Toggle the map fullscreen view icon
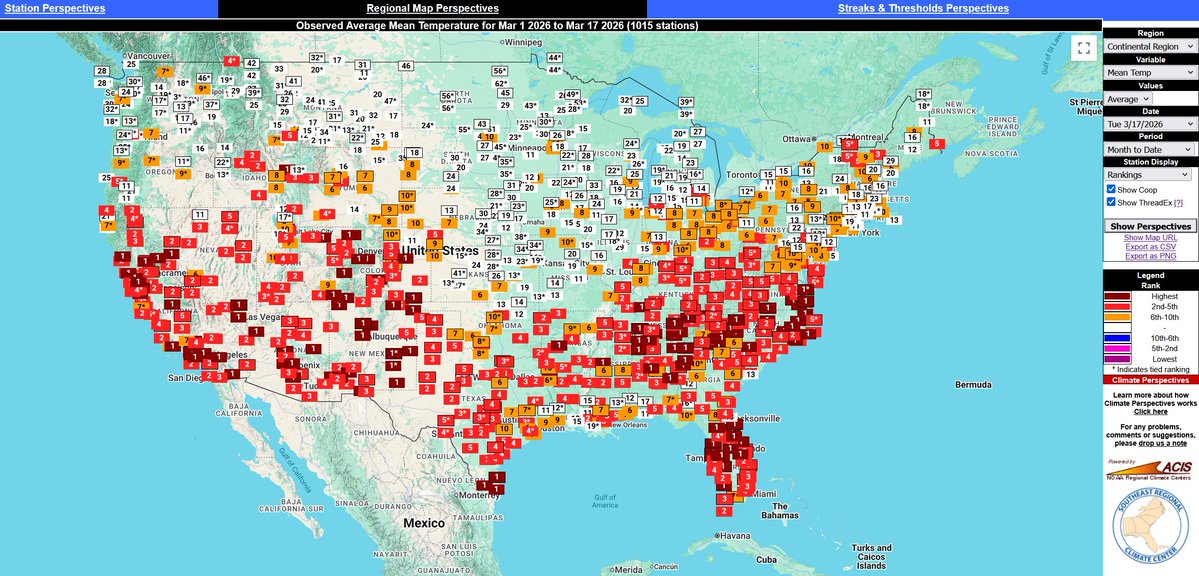Screen dimensions: 1199x576 pos(1083,48)
